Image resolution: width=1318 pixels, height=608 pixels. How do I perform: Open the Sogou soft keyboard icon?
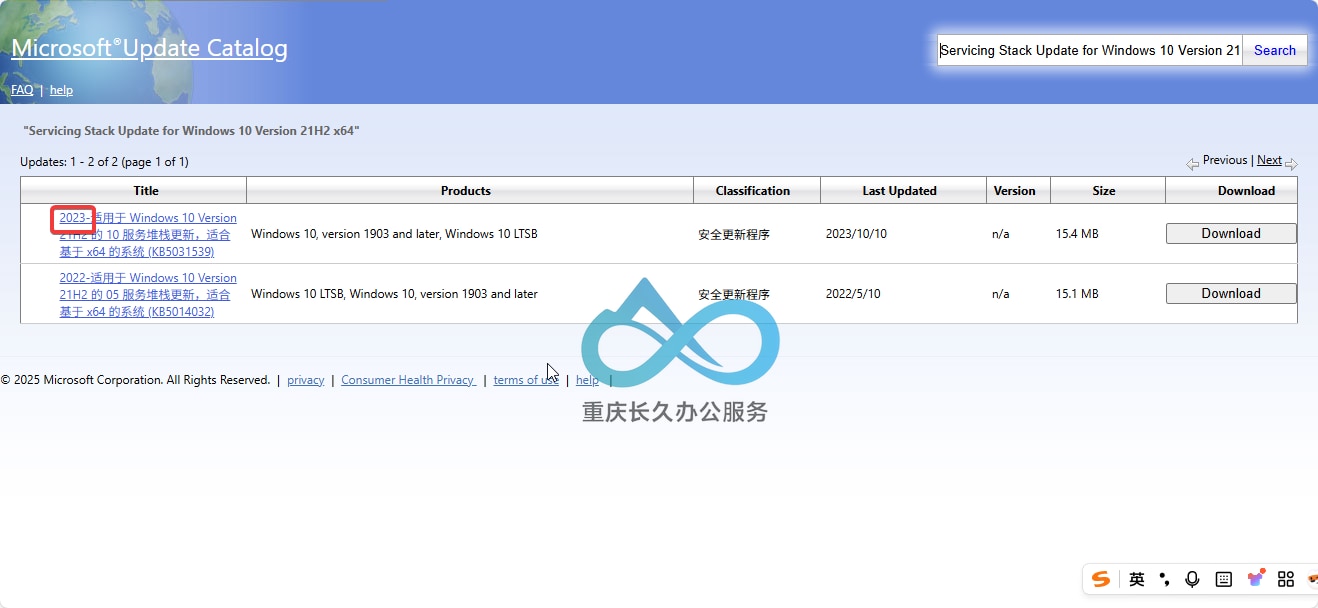pos(1223,579)
